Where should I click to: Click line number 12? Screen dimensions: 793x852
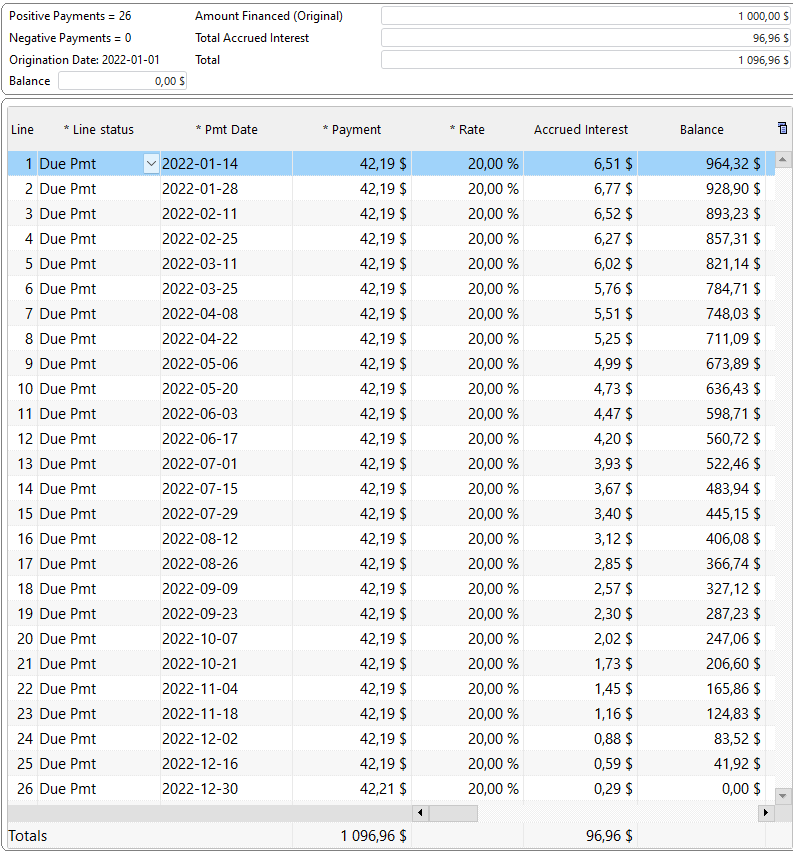(26, 438)
